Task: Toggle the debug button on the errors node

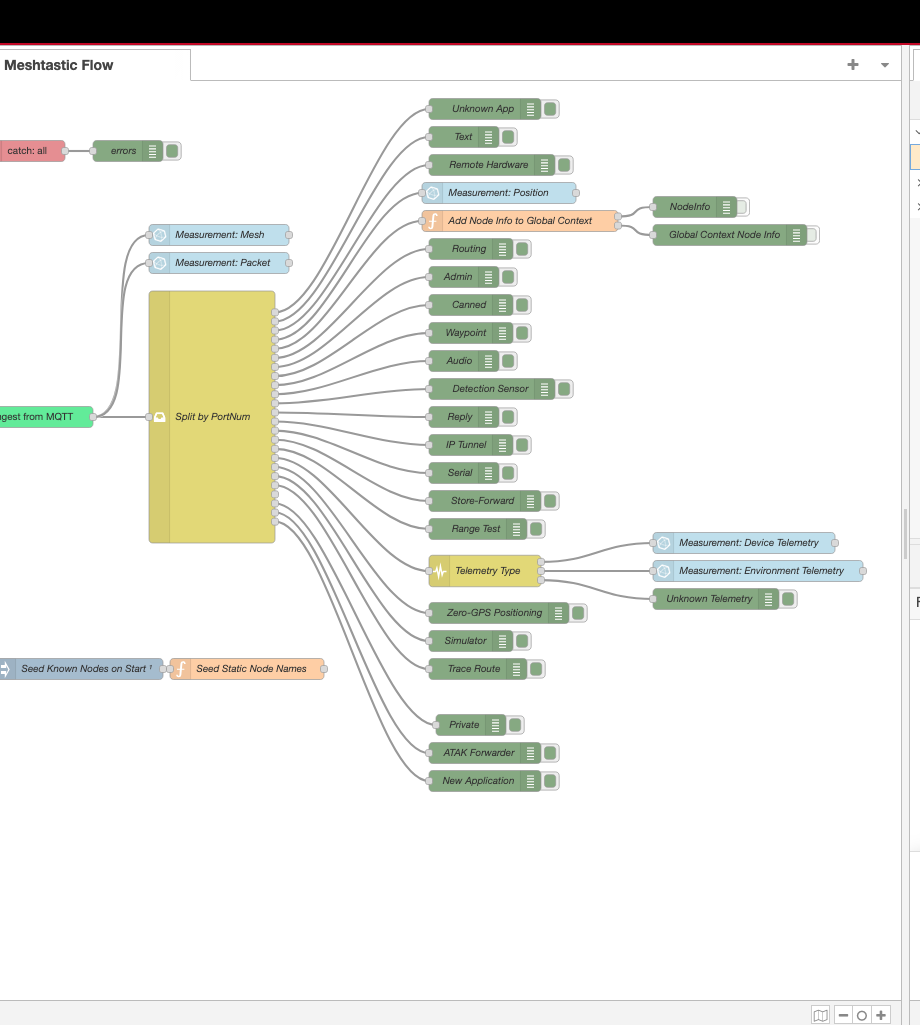Action: pos(170,151)
